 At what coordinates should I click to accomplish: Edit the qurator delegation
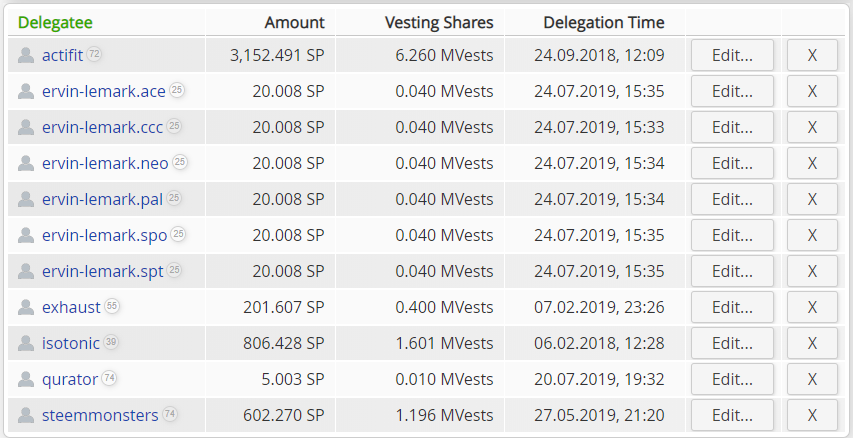pos(732,379)
